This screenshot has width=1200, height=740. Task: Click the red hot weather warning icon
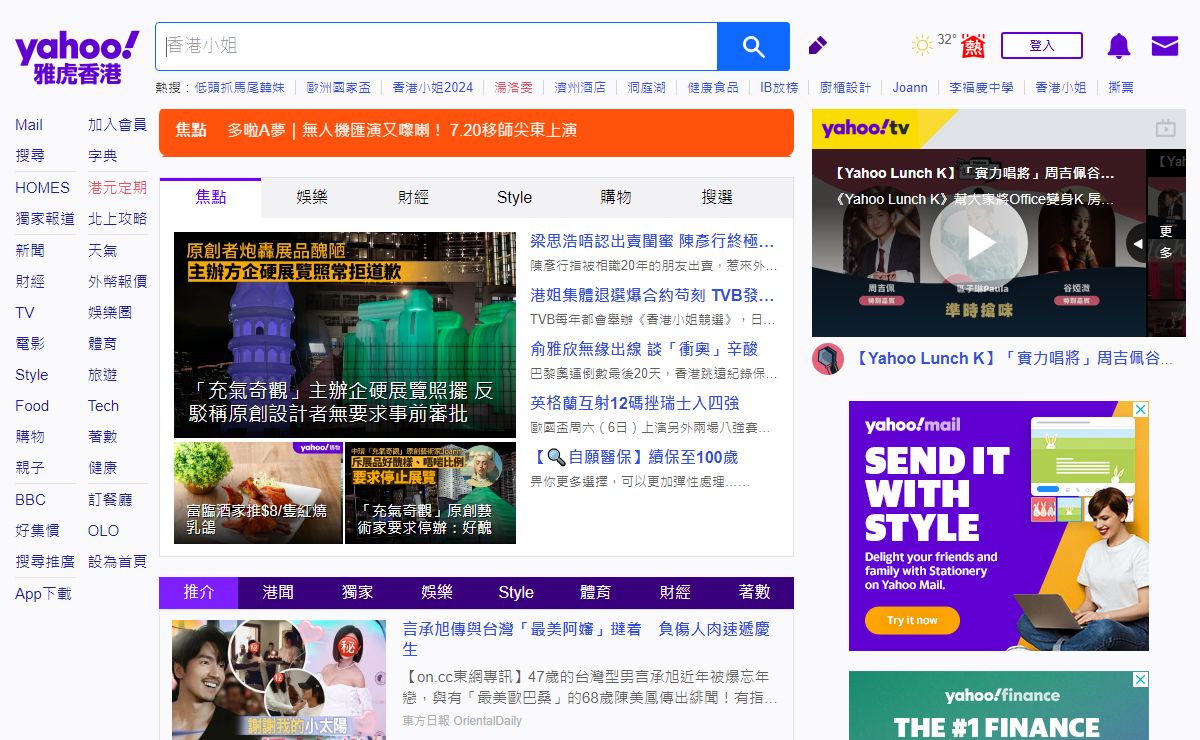click(x=973, y=46)
